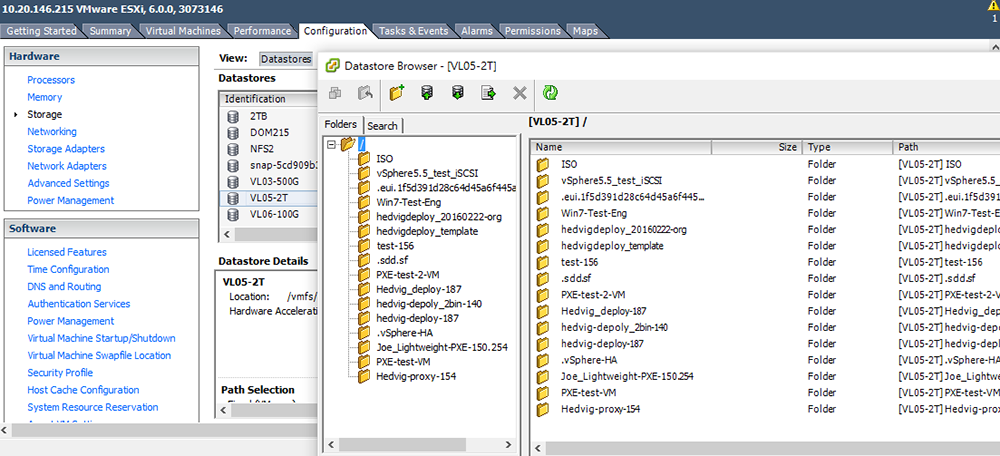This screenshot has width=1000, height=456.
Task: Click the Hedvig-proxy-154 folder icon in file list
Action: 543,409
